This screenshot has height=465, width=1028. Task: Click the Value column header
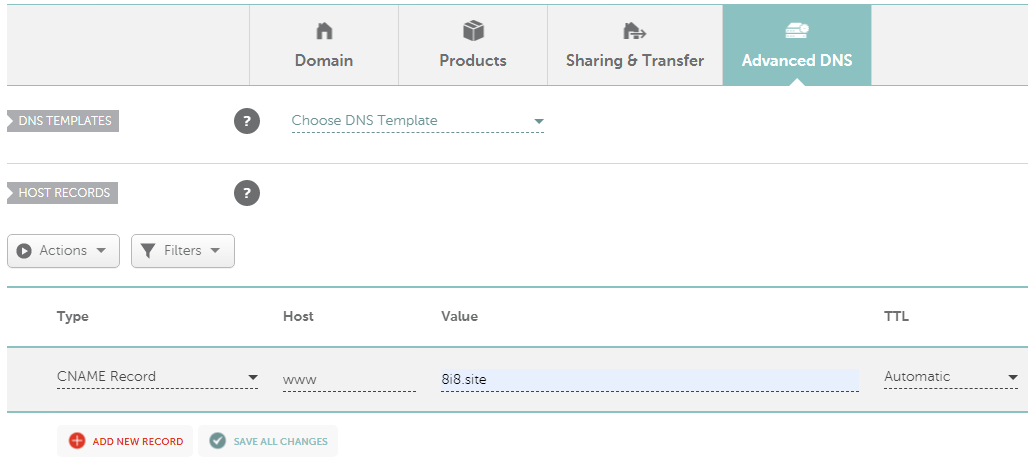(x=460, y=317)
